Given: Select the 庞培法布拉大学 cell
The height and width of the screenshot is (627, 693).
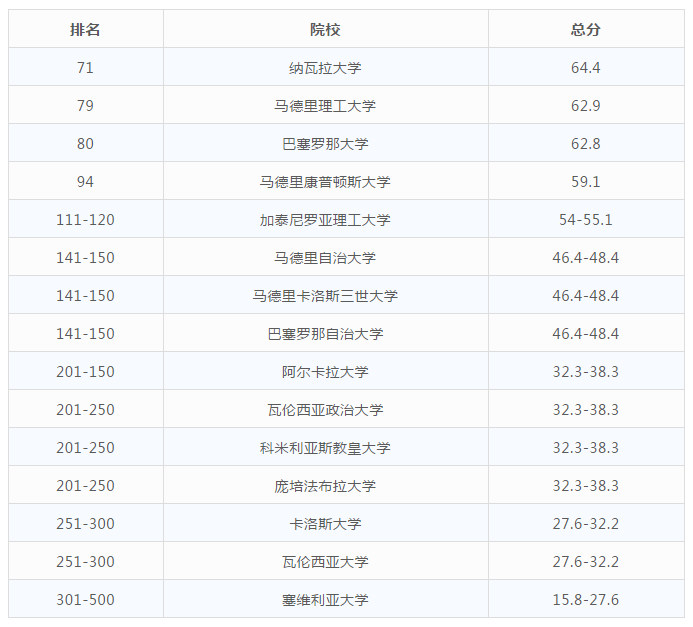Looking at the screenshot, I should coord(325,486).
